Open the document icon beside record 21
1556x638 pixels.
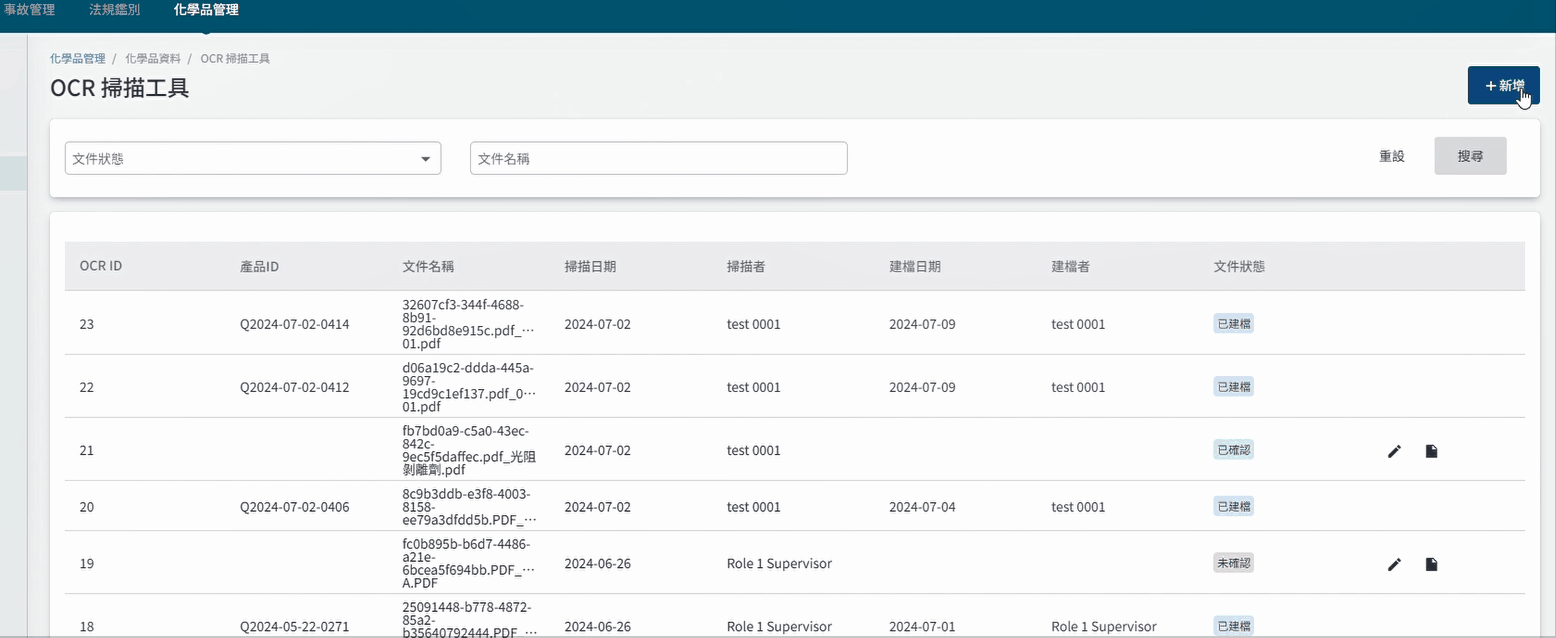[1431, 451]
